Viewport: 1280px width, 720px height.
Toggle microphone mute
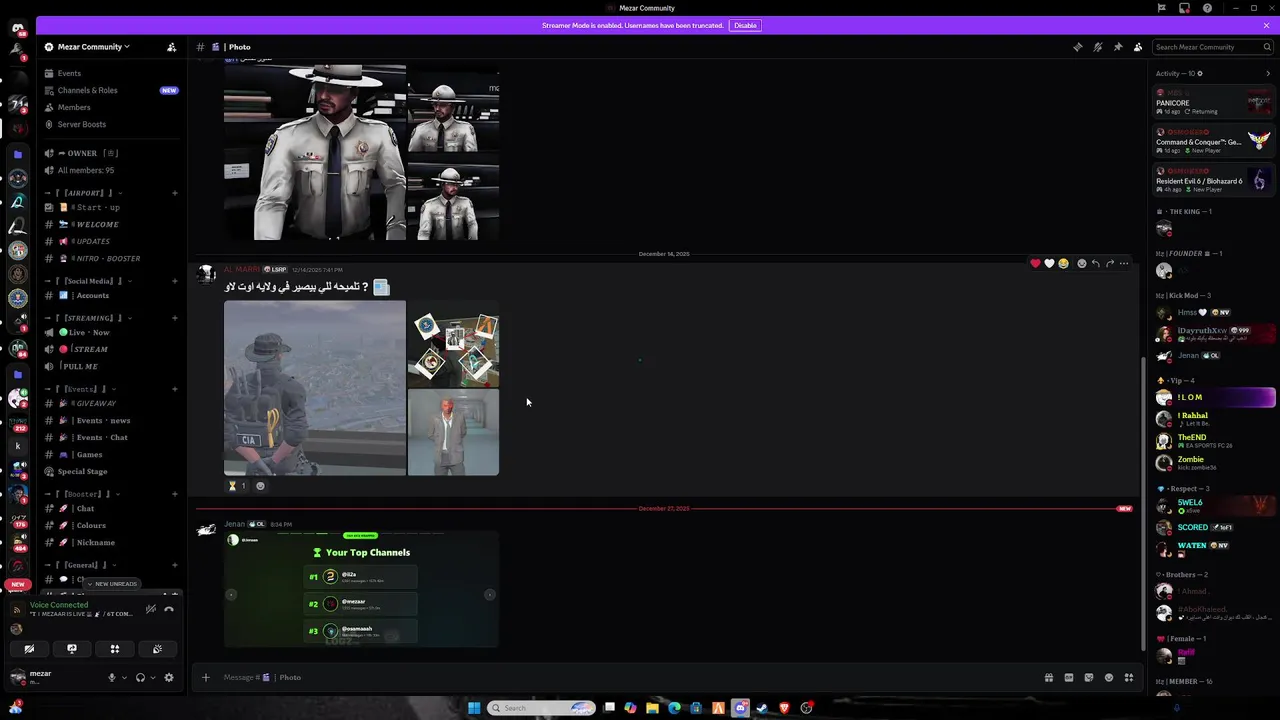coord(112,677)
